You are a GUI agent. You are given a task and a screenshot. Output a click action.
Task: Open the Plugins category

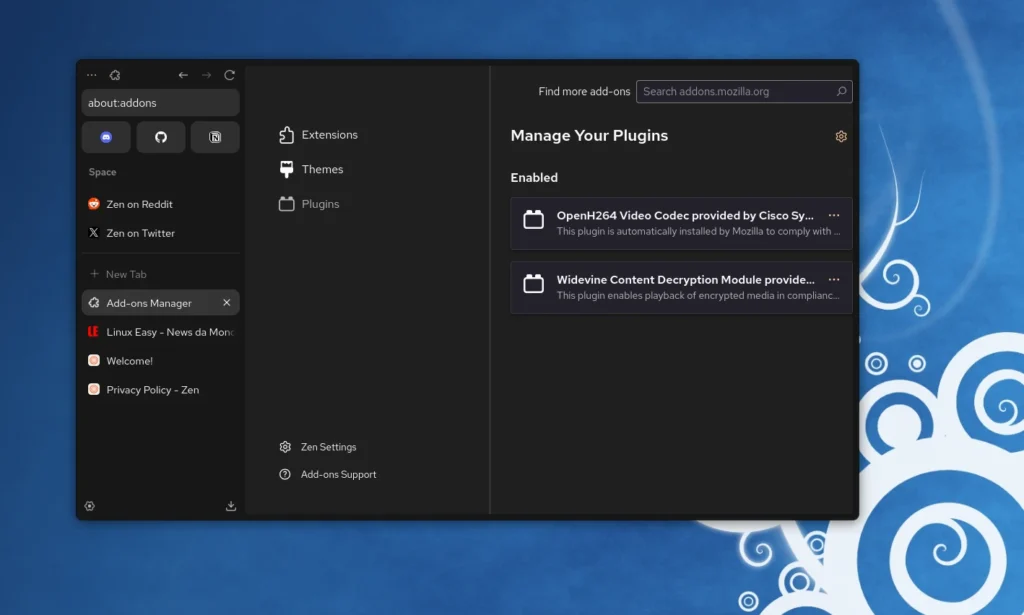pyautogui.click(x=309, y=204)
